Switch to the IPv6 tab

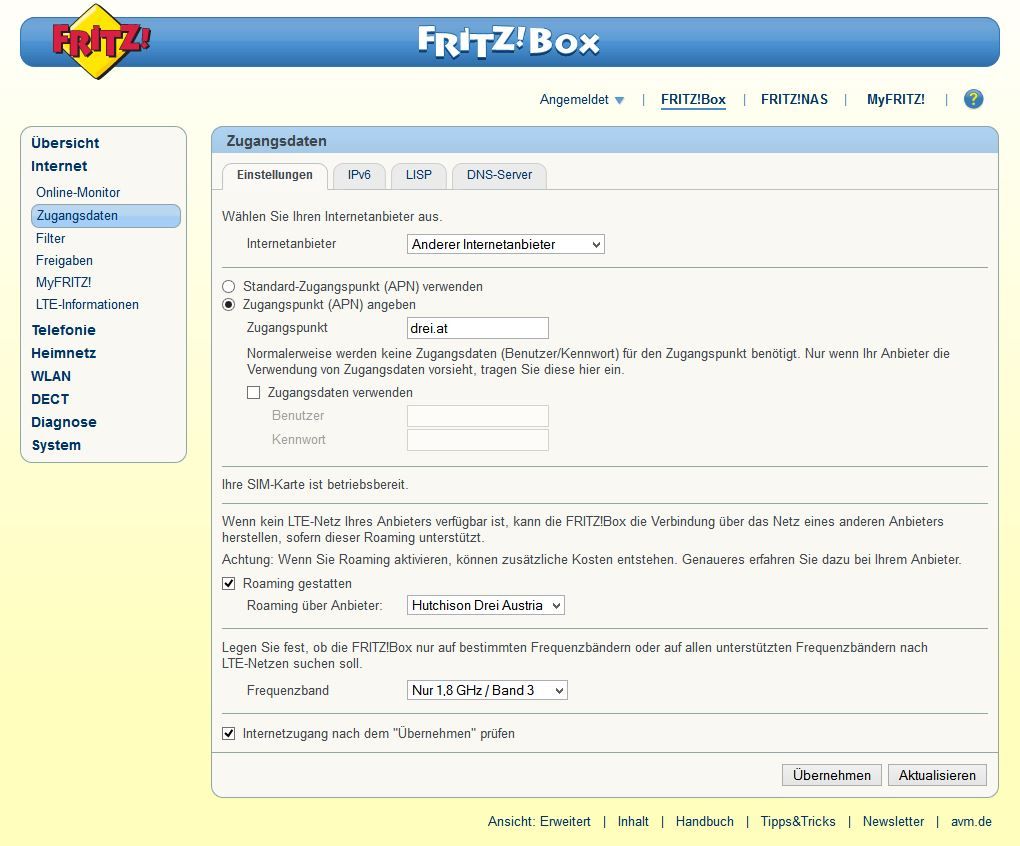[x=359, y=175]
